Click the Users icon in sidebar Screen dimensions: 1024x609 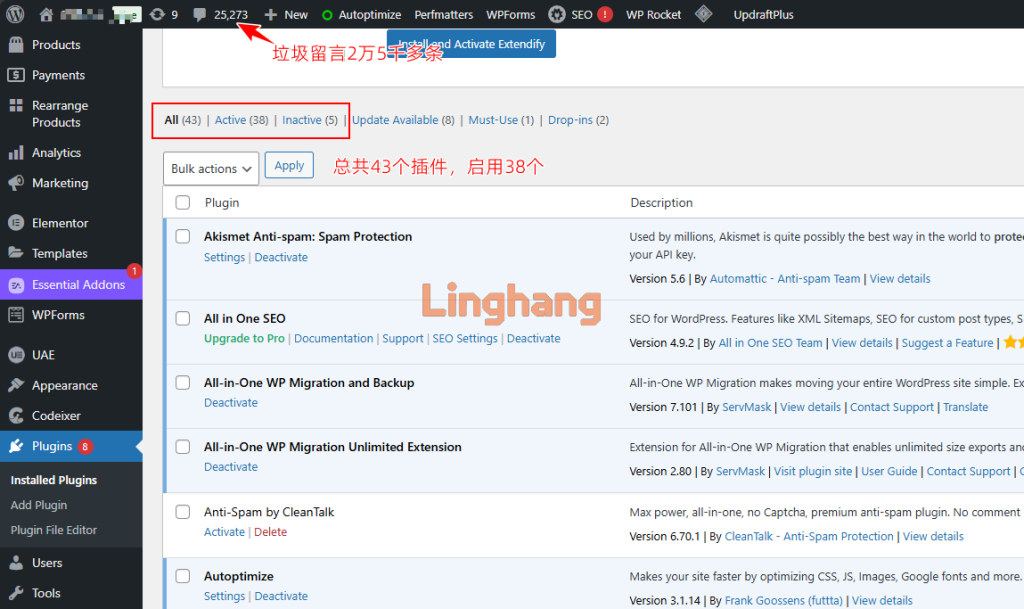click(x=15, y=563)
